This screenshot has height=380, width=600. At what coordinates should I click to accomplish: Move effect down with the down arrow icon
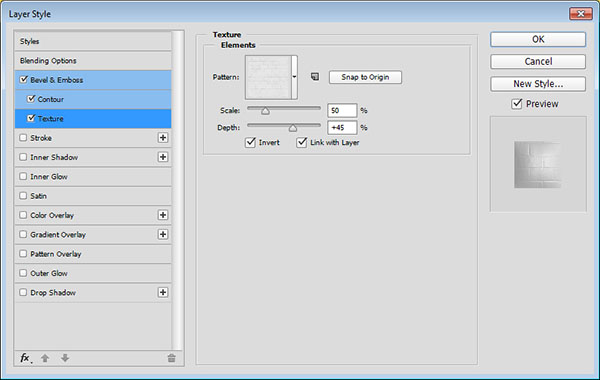click(65, 358)
